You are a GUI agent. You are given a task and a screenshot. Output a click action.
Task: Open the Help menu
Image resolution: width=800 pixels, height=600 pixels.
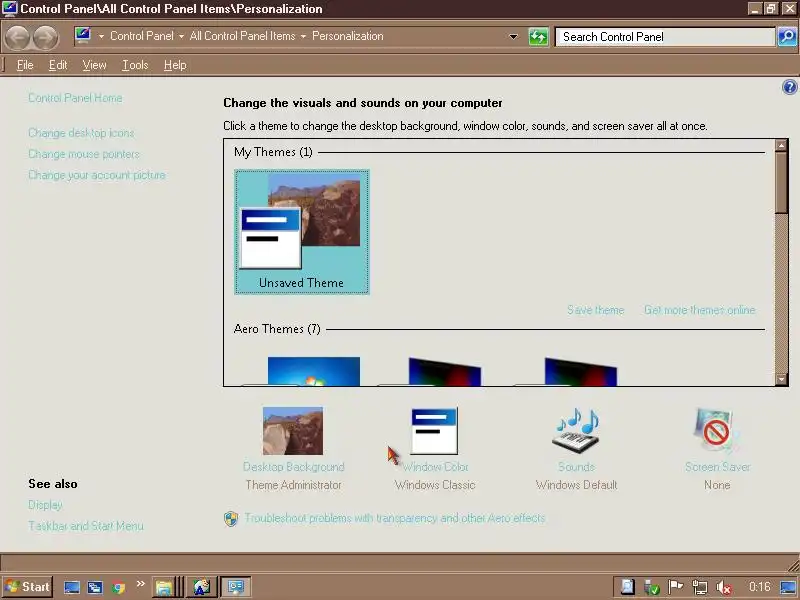175,65
